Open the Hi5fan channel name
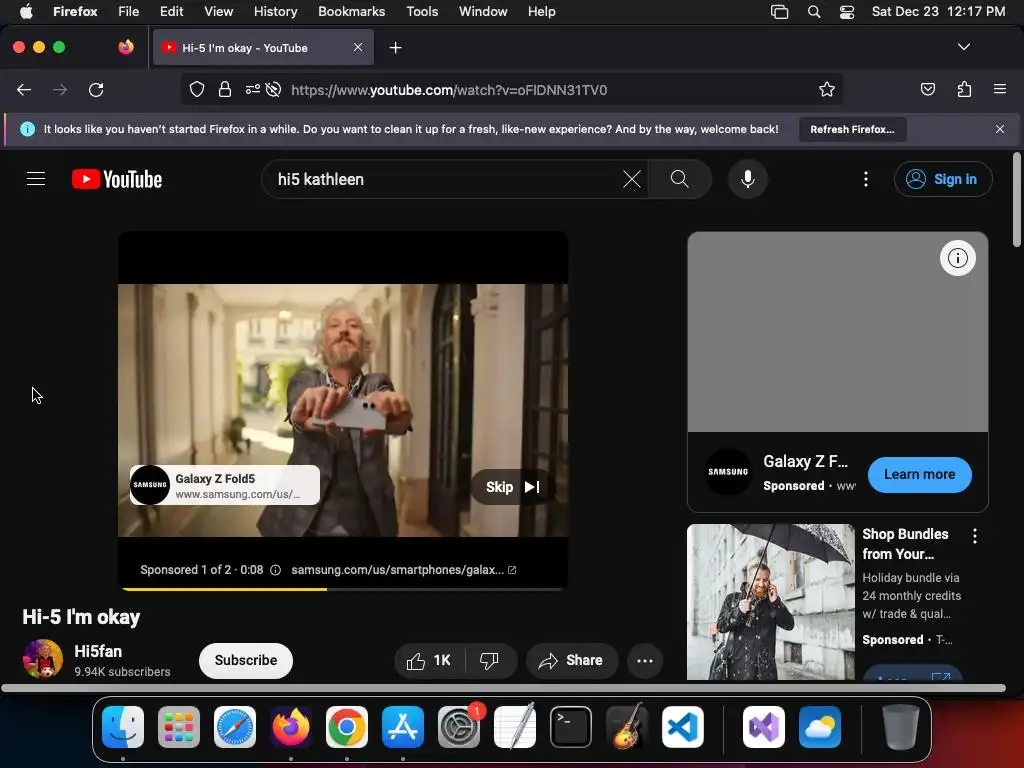The image size is (1024, 768). tap(98, 651)
